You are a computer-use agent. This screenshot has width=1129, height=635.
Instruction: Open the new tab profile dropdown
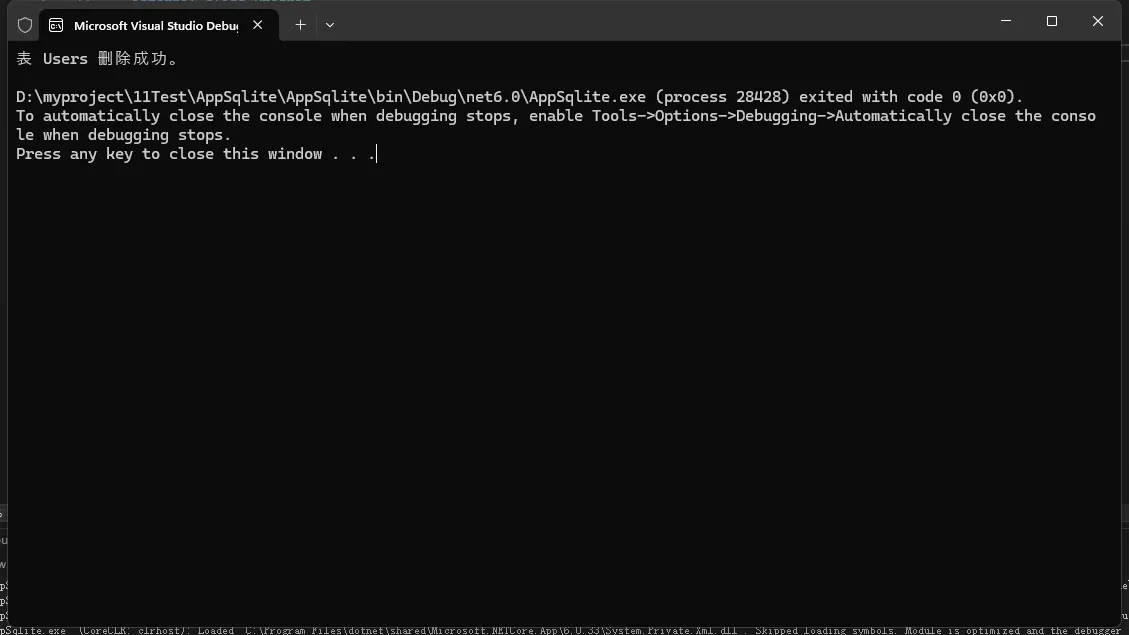pos(330,25)
